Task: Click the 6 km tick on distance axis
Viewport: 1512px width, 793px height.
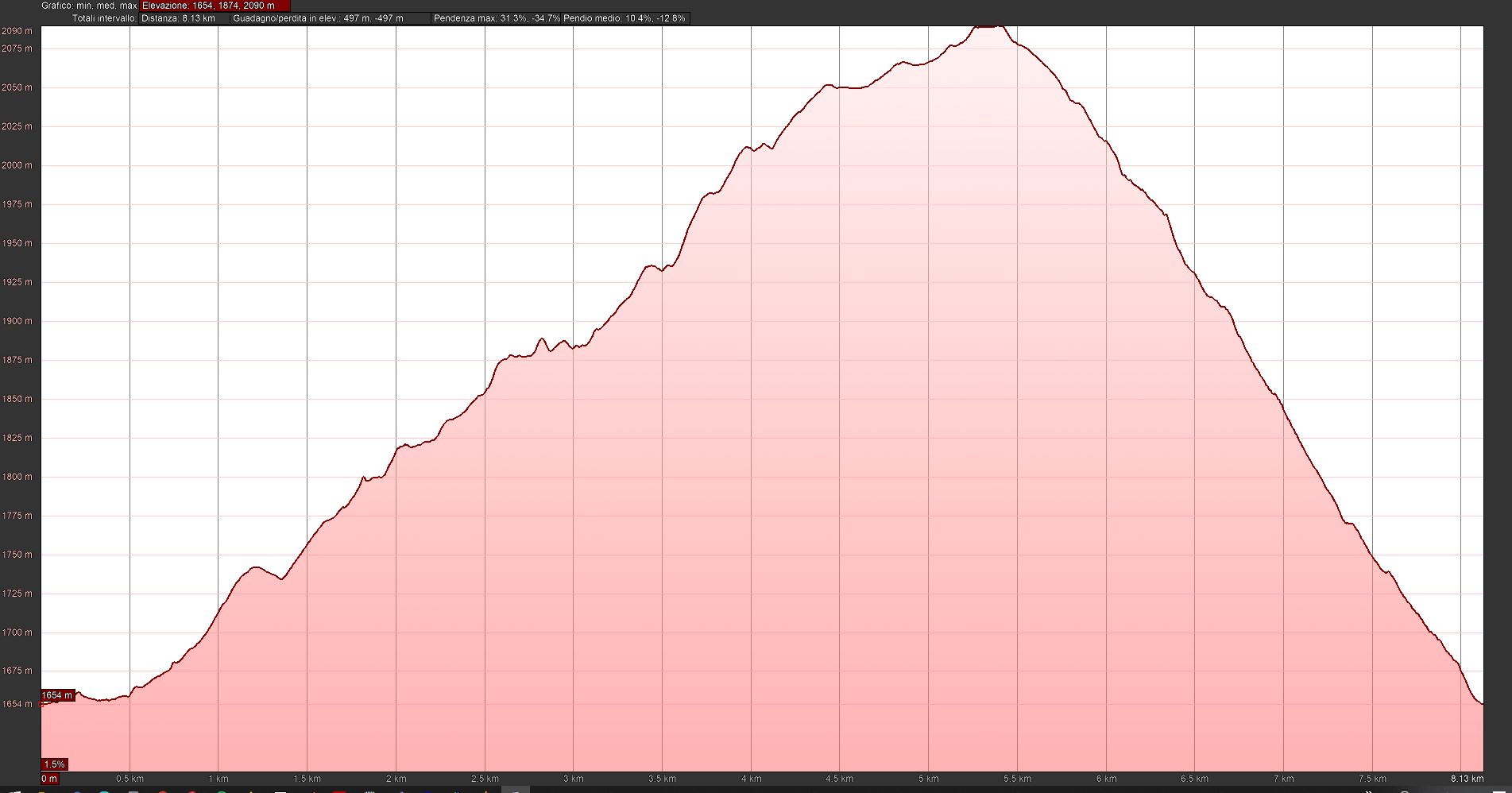Action: tap(1106, 779)
